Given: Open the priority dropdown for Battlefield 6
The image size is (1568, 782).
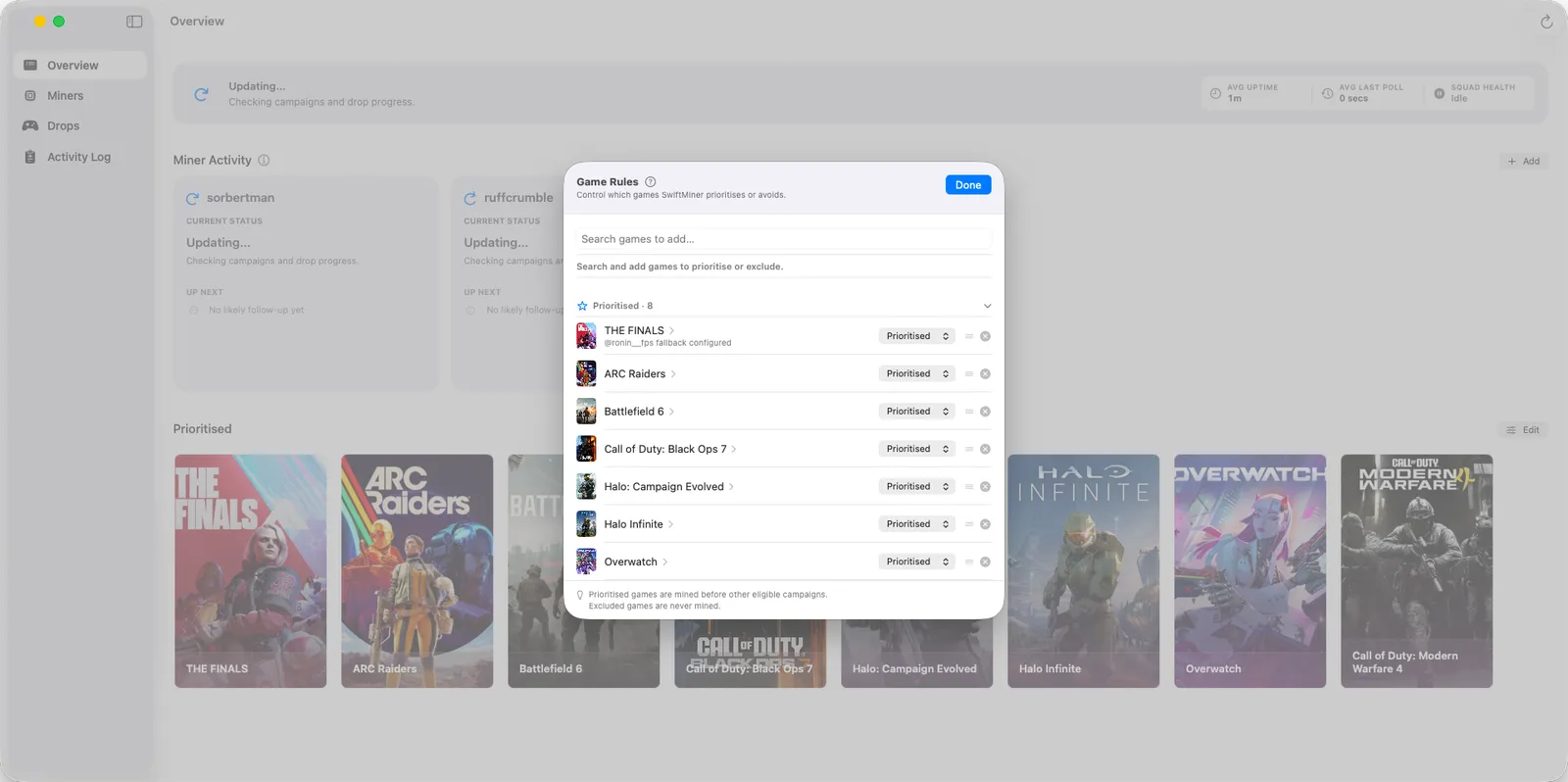Looking at the screenshot, I should click(916, 412).
